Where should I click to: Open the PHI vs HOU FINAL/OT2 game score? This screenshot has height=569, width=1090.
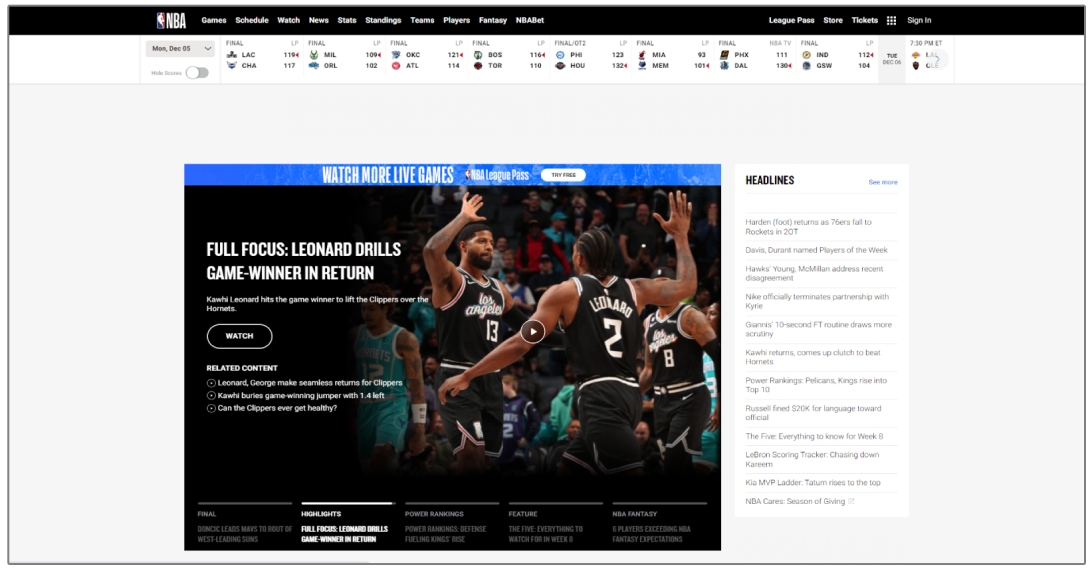click(590, 58)
